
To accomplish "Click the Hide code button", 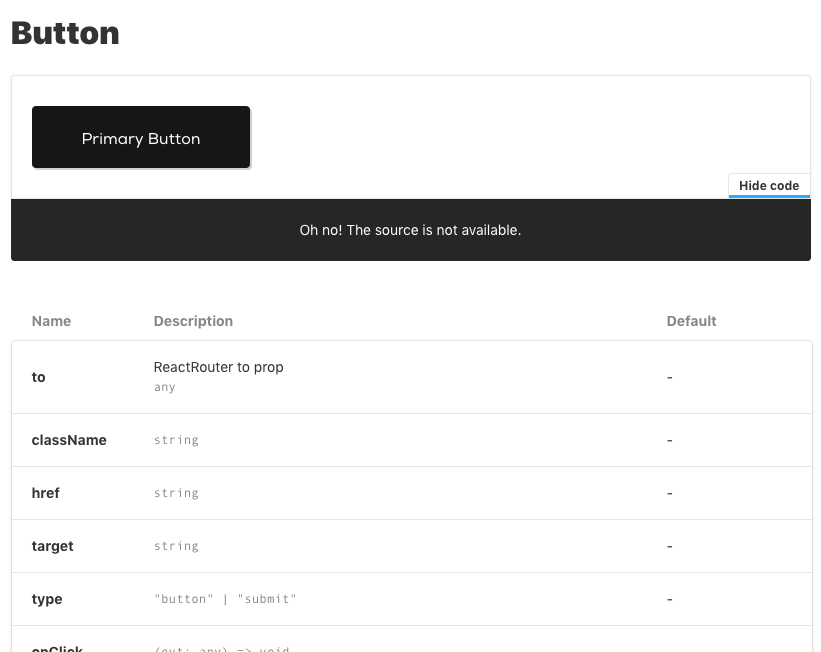I will (768, 185).
